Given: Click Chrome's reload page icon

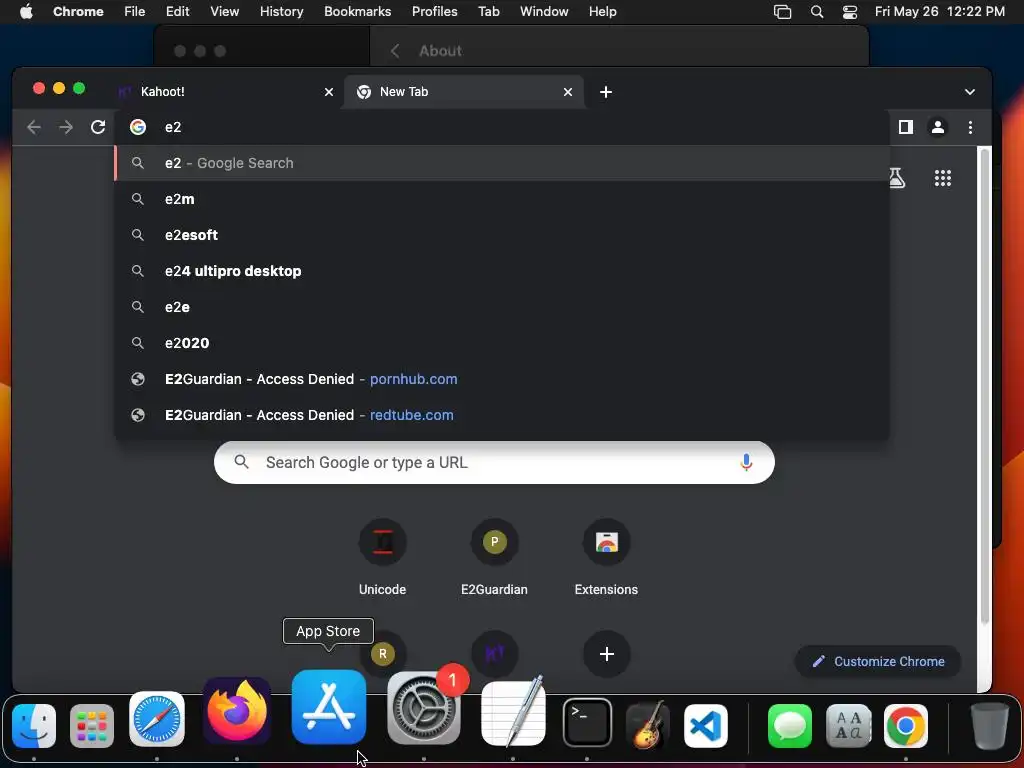Looking at the screenshot, I should click(x=98, y=127).
